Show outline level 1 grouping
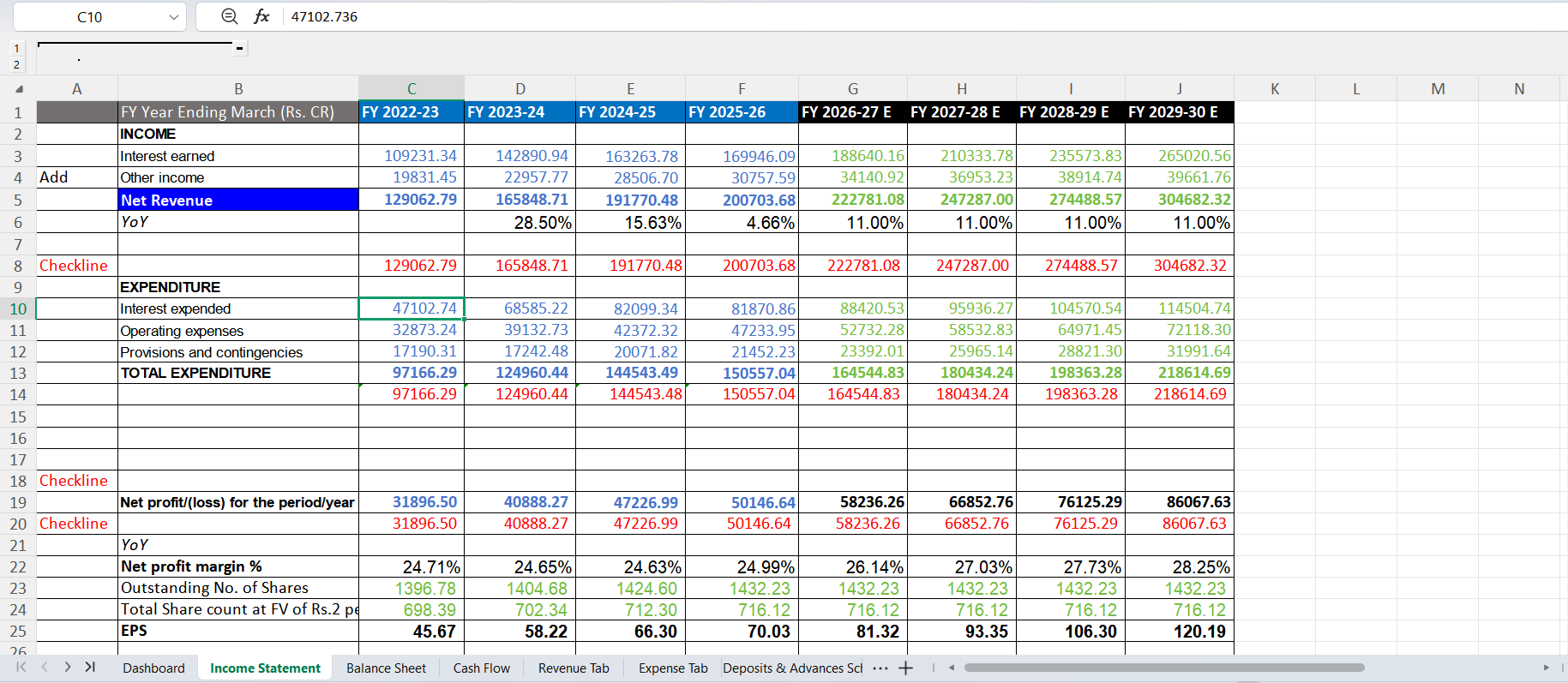The height and width of the screenshot is (683, 1568). (16, 49)
